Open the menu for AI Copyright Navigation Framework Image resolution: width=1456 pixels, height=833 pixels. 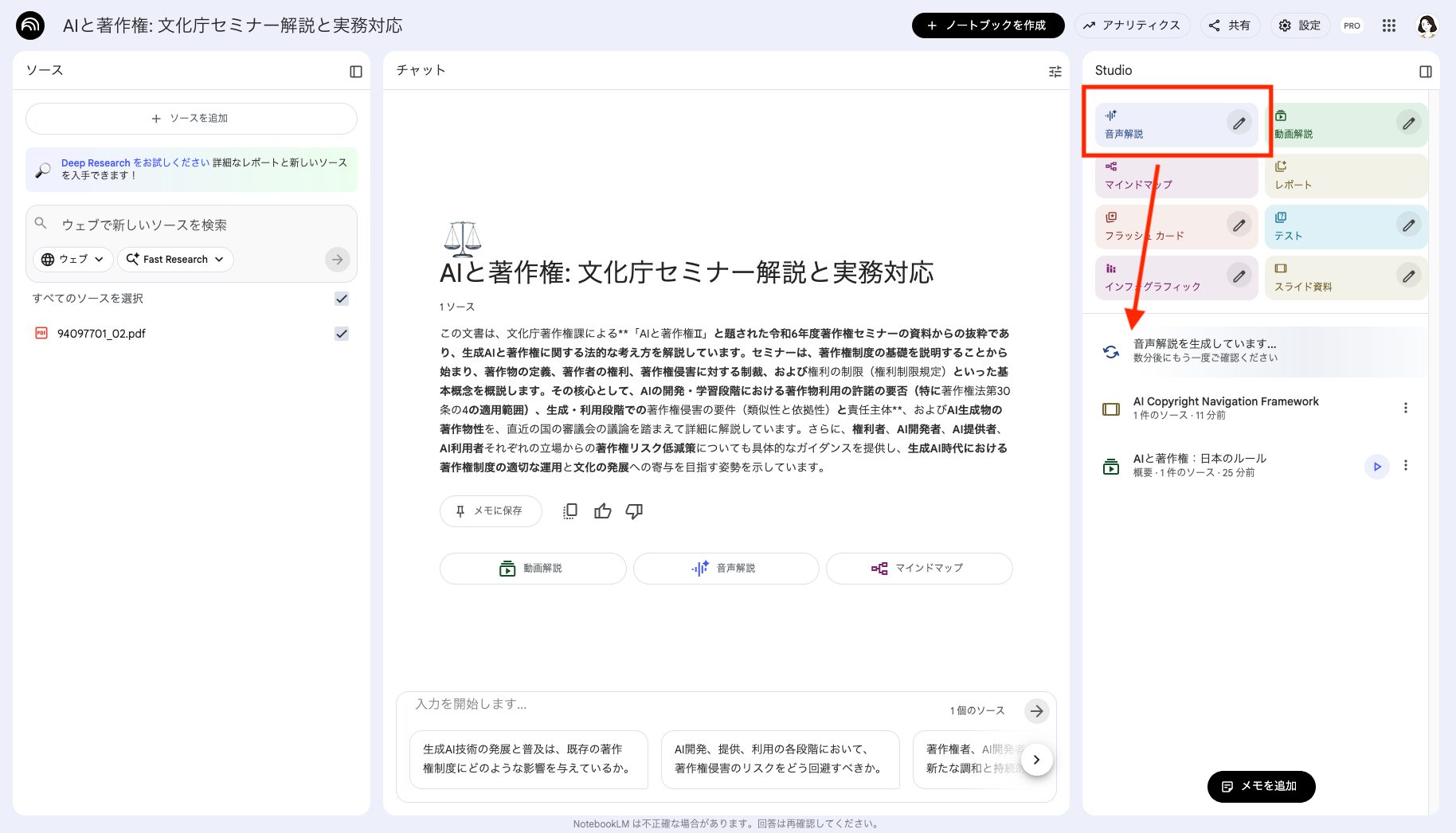point(1407,408)
